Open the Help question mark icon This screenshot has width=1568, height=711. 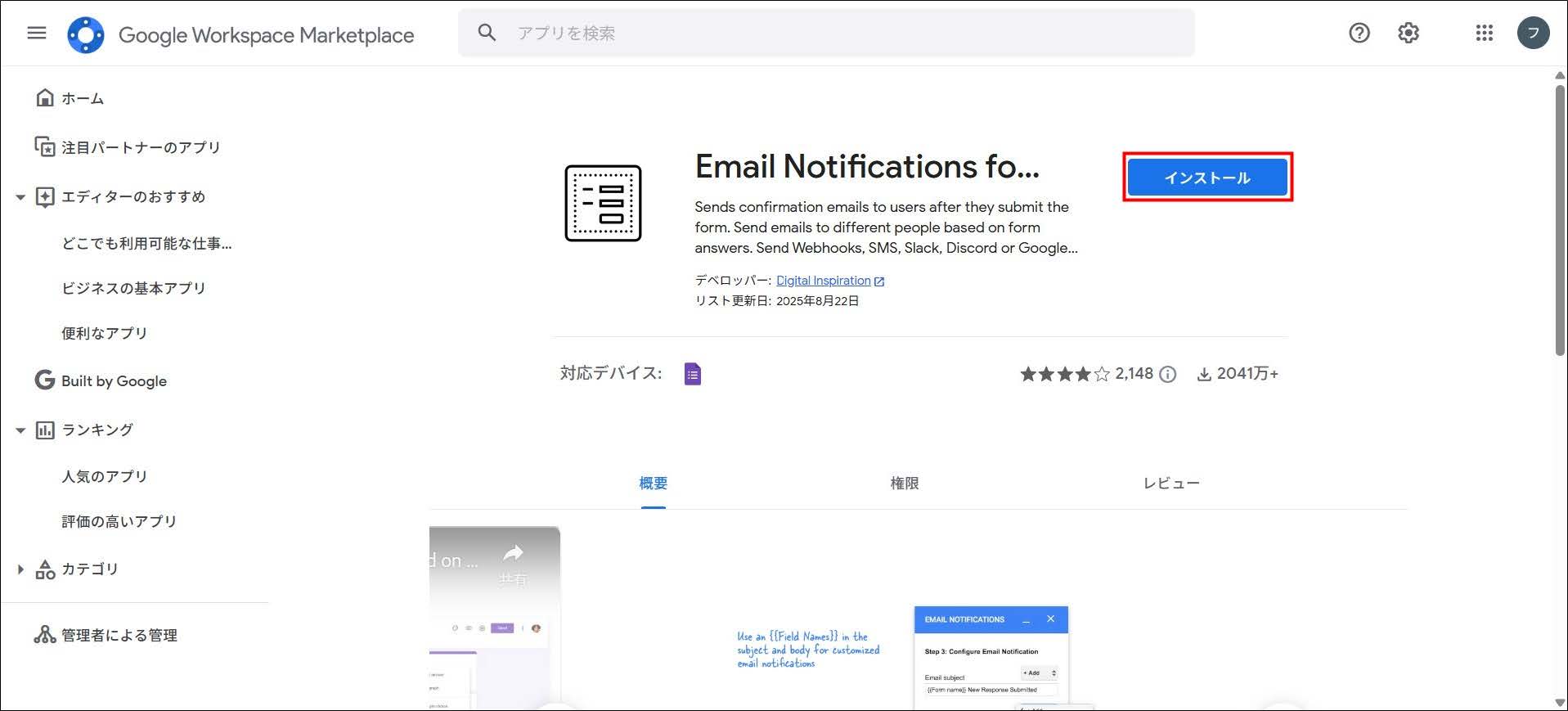tap(1359, 34)
